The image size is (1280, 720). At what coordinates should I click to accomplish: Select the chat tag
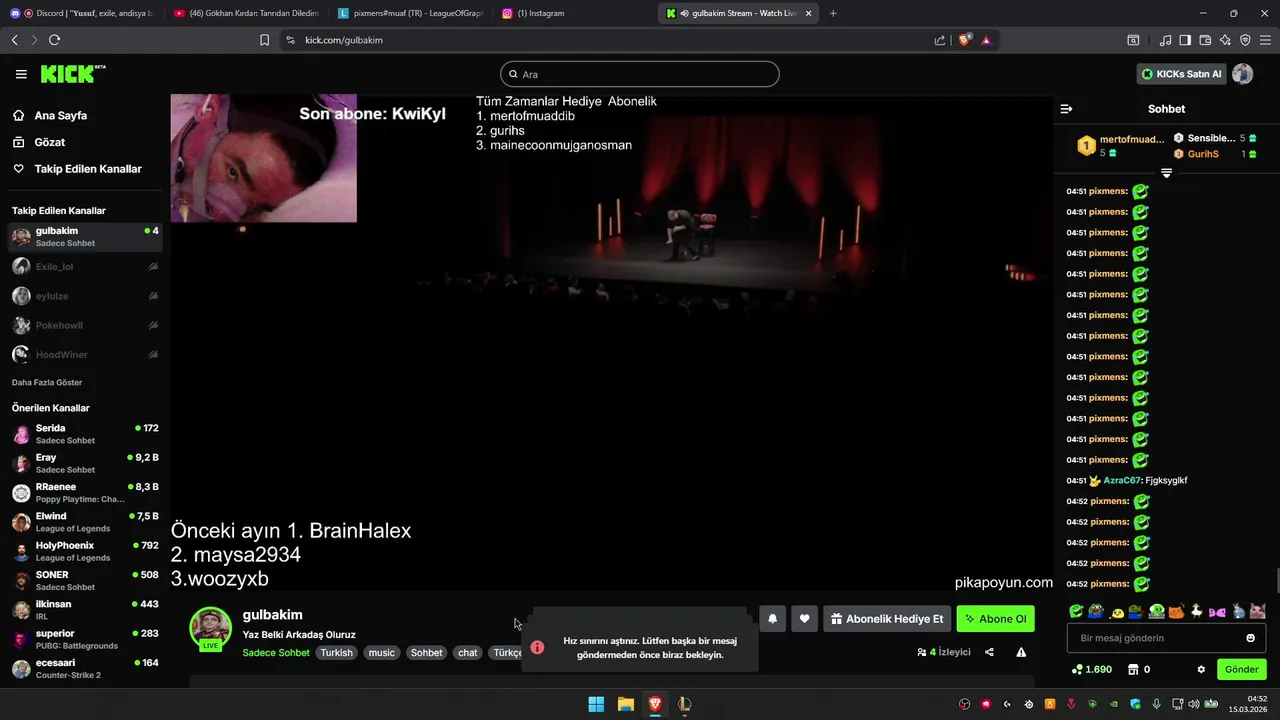pos(468,653)
